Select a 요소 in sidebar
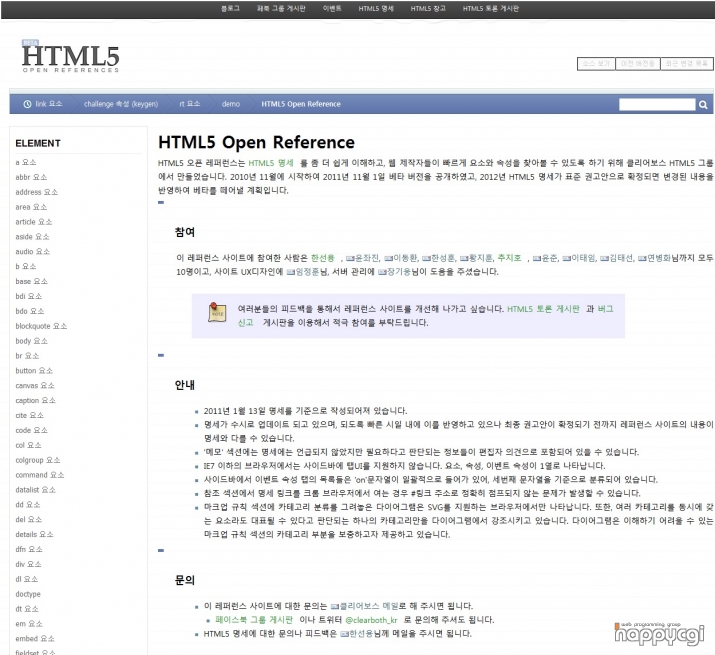This screenshot has width=715, height=655. pos(26,162)
